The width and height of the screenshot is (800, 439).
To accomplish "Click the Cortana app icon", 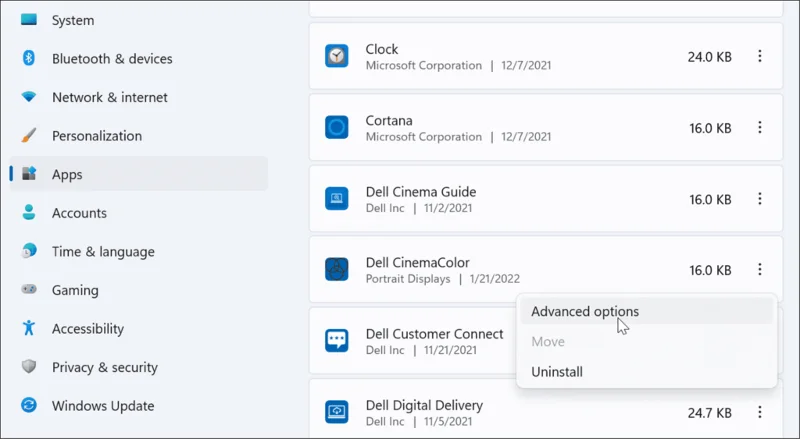I will (337, 128).
